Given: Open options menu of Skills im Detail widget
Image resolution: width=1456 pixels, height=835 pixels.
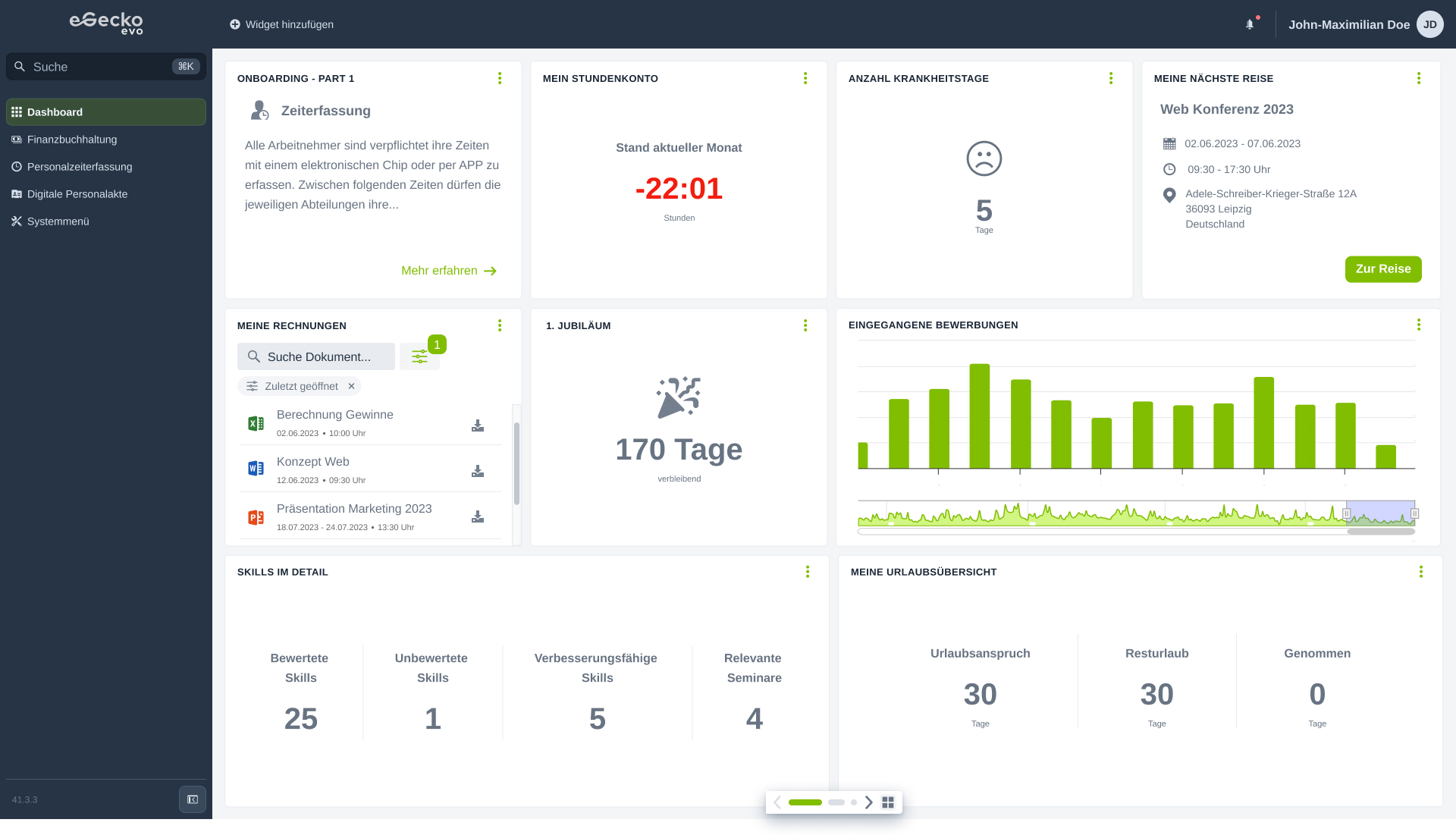Looking at the screenshot, I should click(807, 572).
